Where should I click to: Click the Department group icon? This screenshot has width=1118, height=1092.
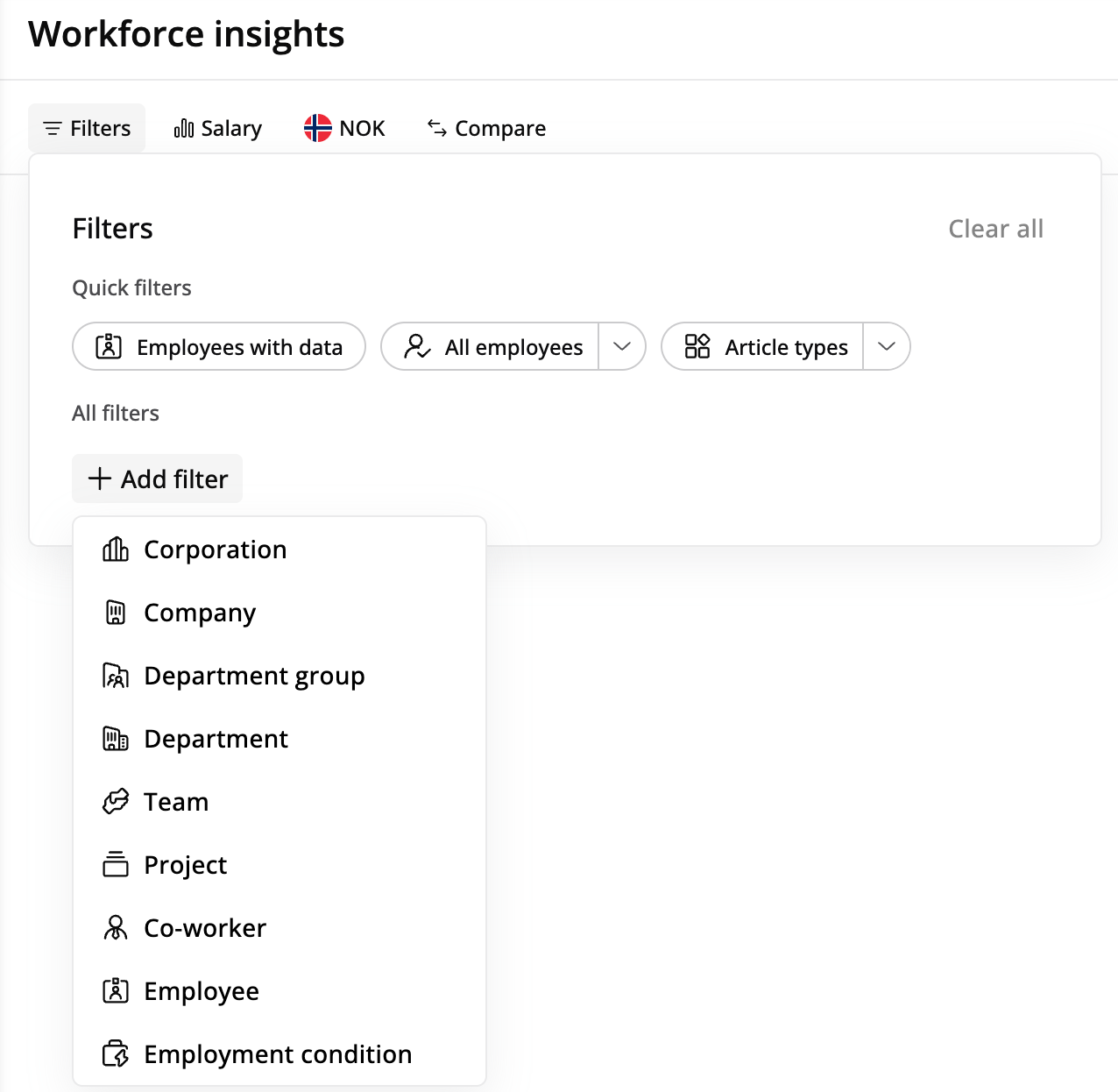pos(116,676)
